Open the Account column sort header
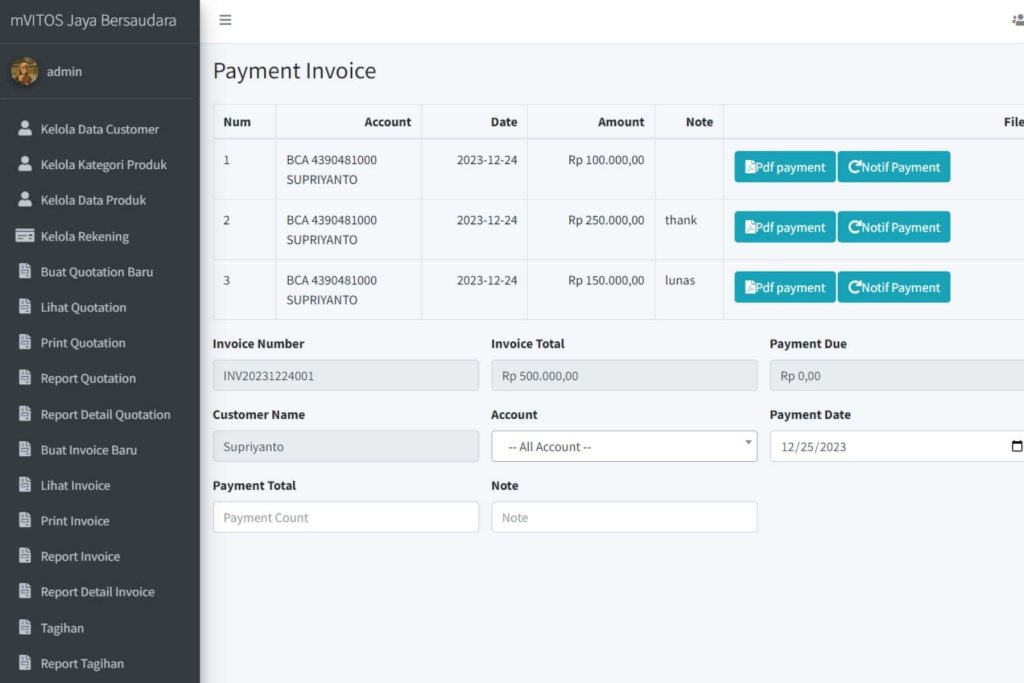 [x=388, y=121]
